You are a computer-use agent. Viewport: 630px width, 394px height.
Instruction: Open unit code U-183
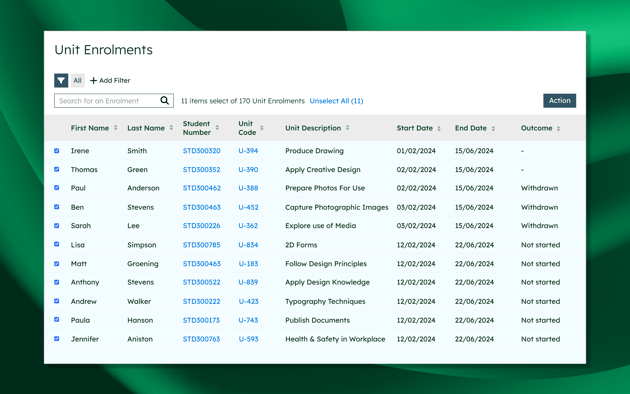[248, 264]
